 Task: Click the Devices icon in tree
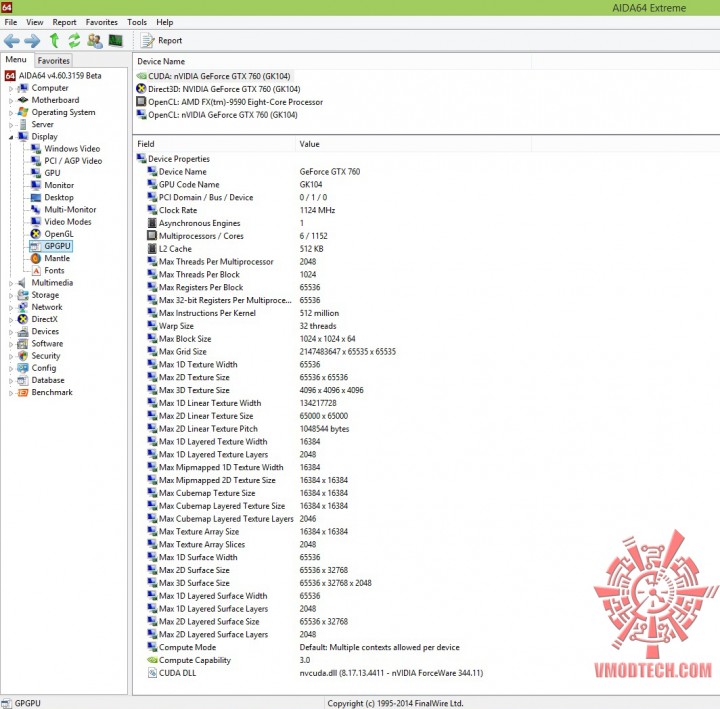click(x=23, y=332)
